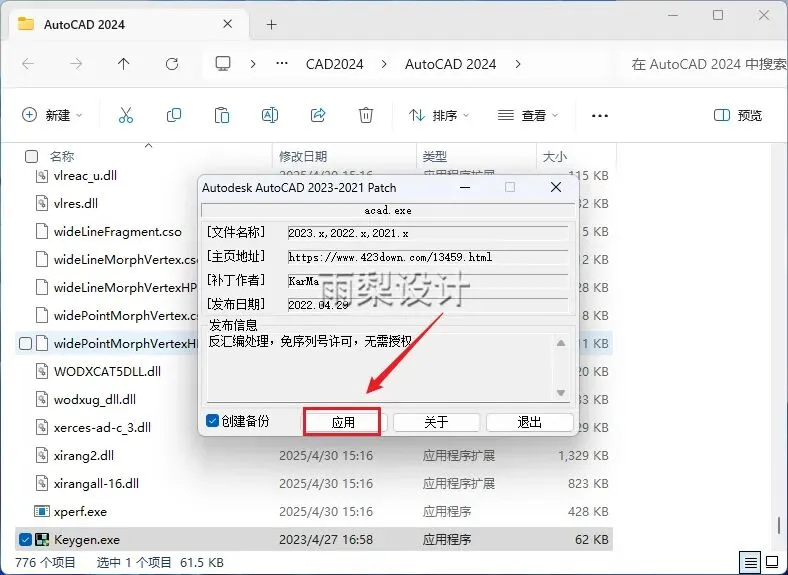The image size is (788, 575).
Task: Show hidden path with breadcrumb ellipsis
Action: click(x=282, y=63)
